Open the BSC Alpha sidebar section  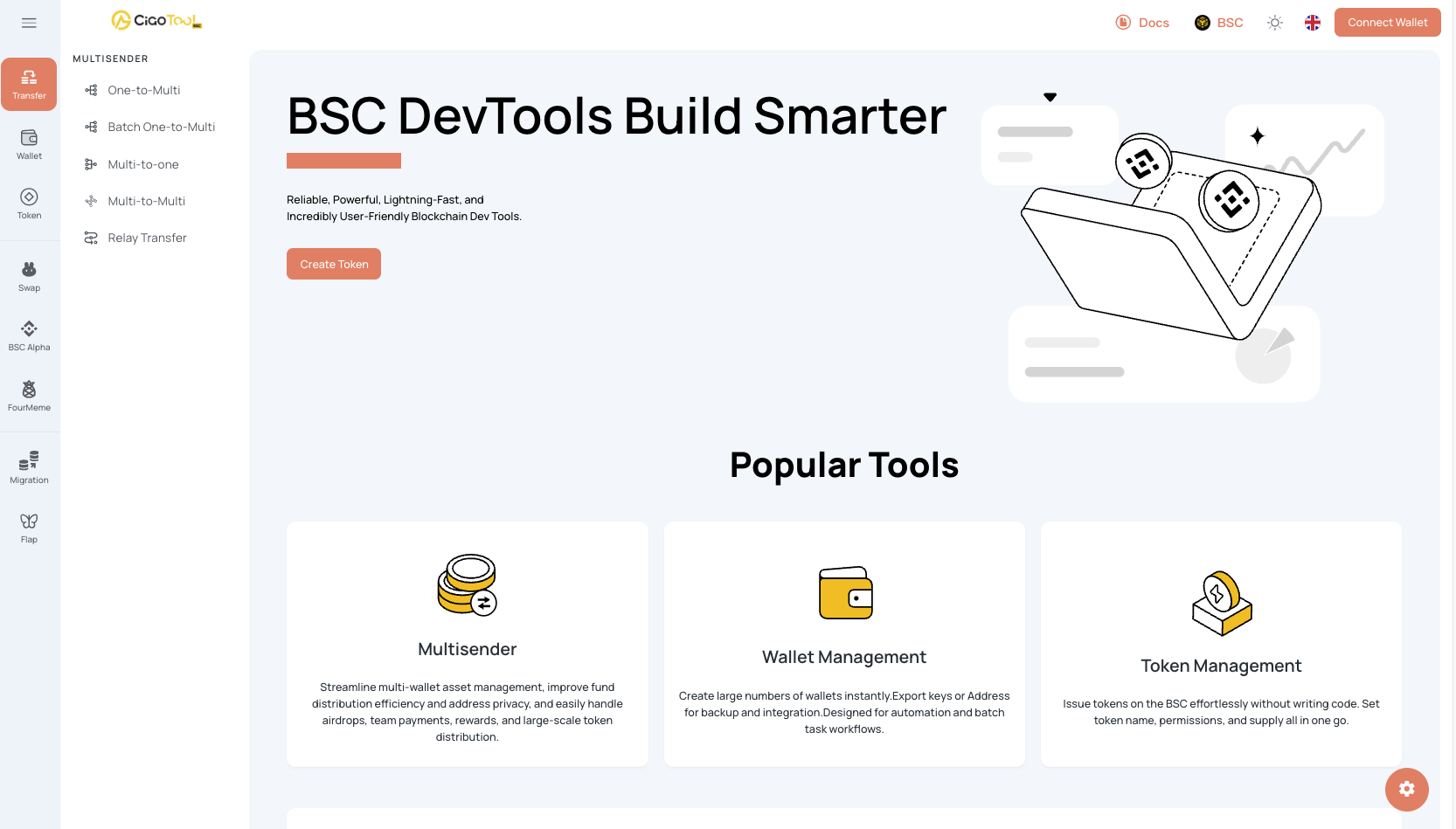[x=29, y=335]
